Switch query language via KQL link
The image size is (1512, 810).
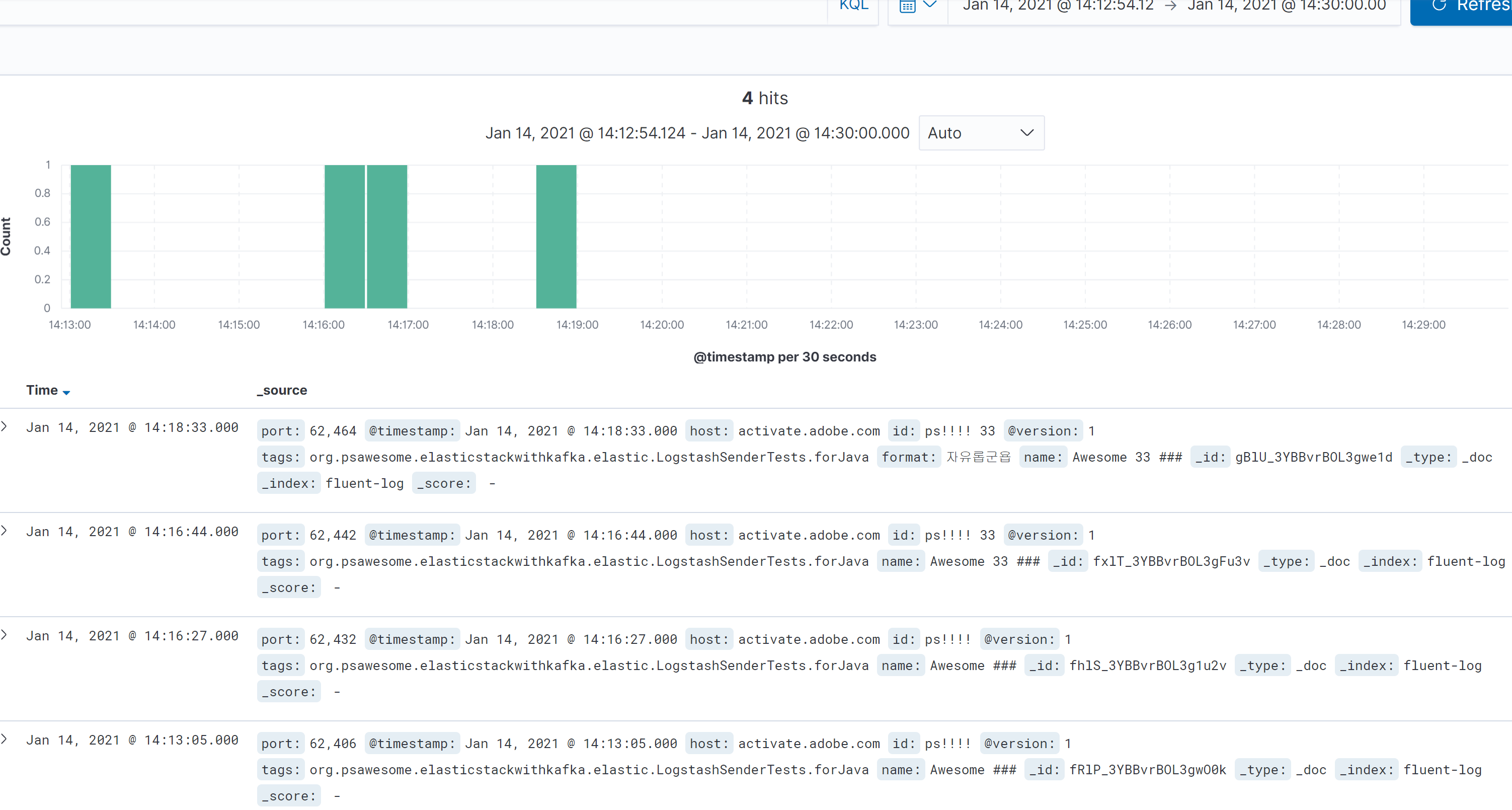pyautogui.click(x=853, y=6)
